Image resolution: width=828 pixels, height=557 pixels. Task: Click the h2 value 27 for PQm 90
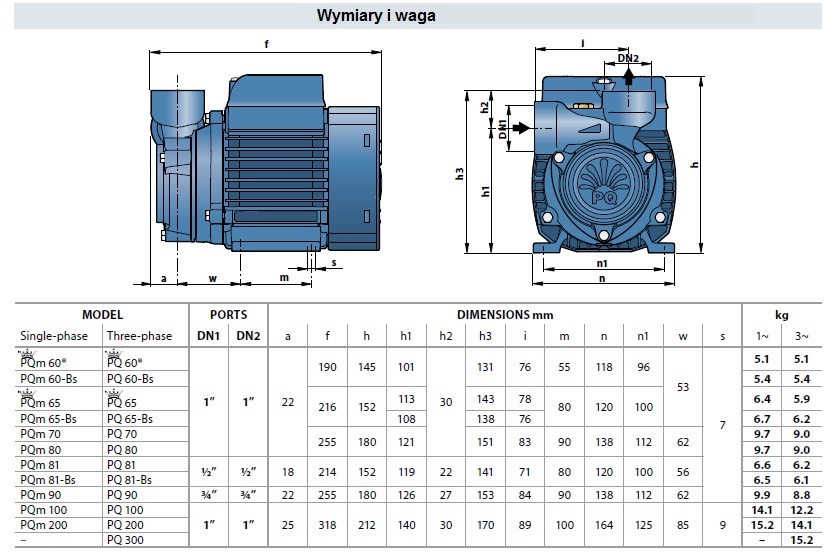[x=446, y=495]
